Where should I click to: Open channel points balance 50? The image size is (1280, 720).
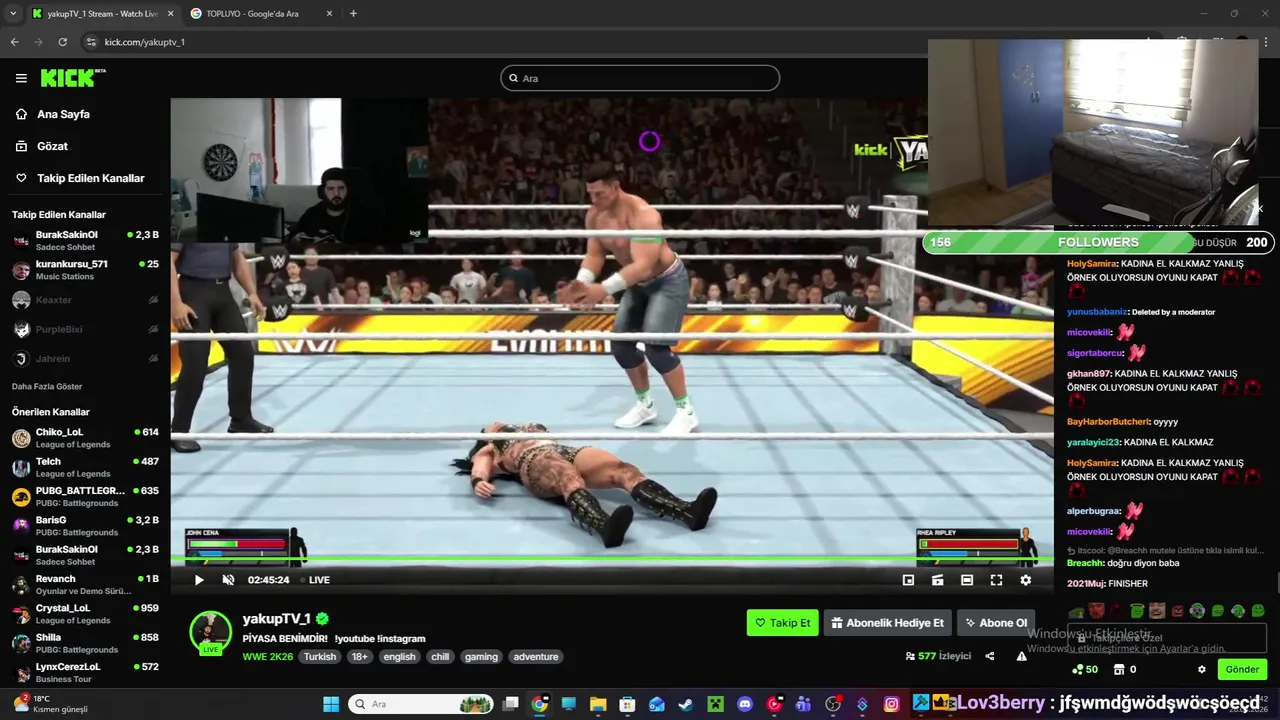pyautogui.click(x=1085, y=669)
